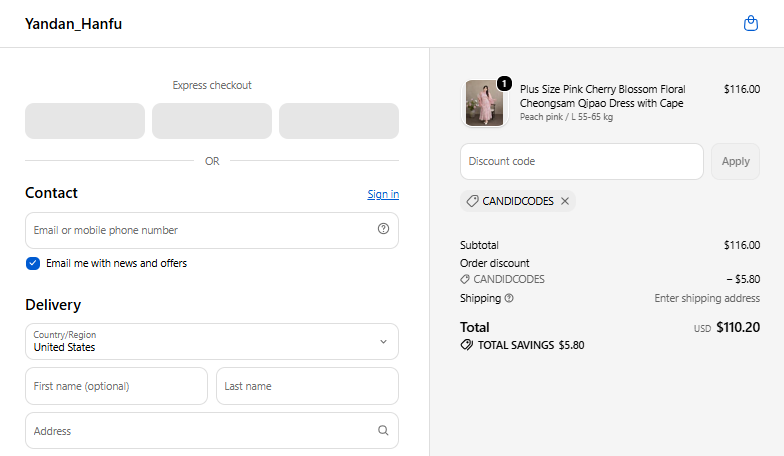Click the Subtotal label
Screen dimensions: 784x456
pos(479,245)
